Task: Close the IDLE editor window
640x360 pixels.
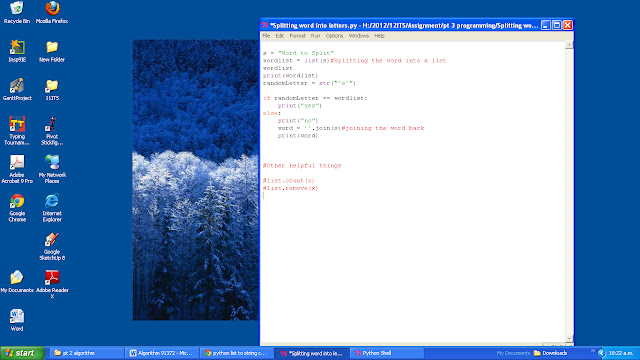Action: [x=568, y=25]
